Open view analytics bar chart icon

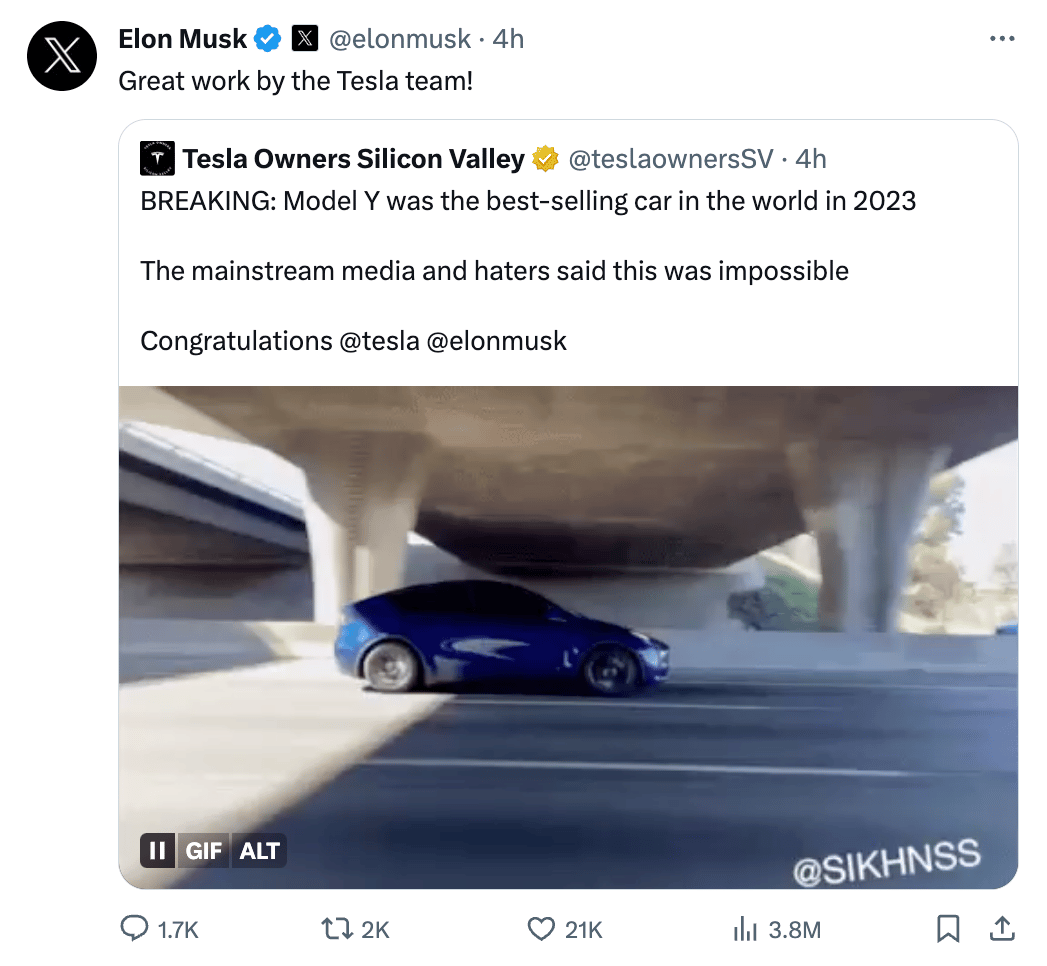(x=745, y=929)
